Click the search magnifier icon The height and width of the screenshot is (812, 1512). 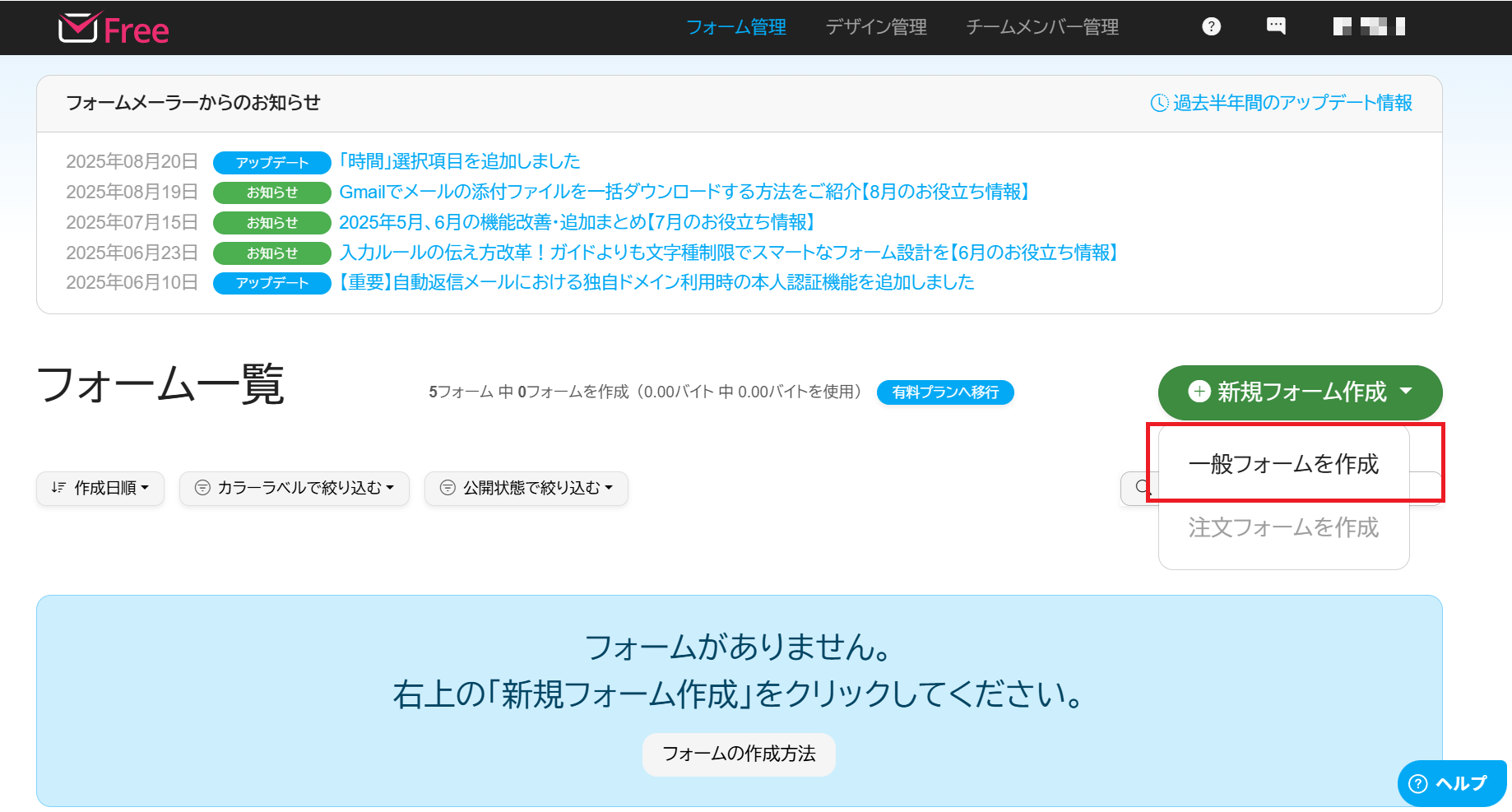pos(1142,487)
